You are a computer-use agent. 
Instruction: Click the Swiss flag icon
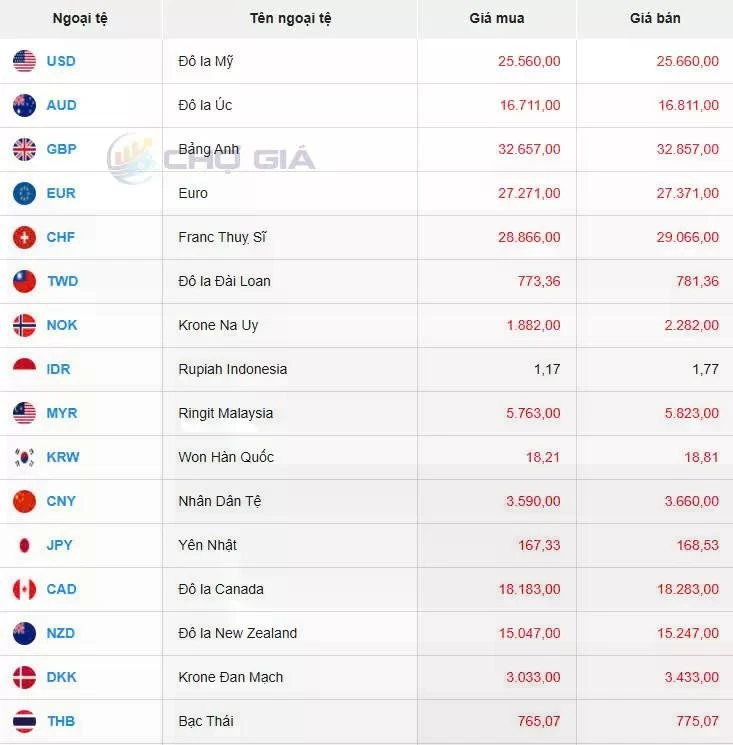[25, 237]
